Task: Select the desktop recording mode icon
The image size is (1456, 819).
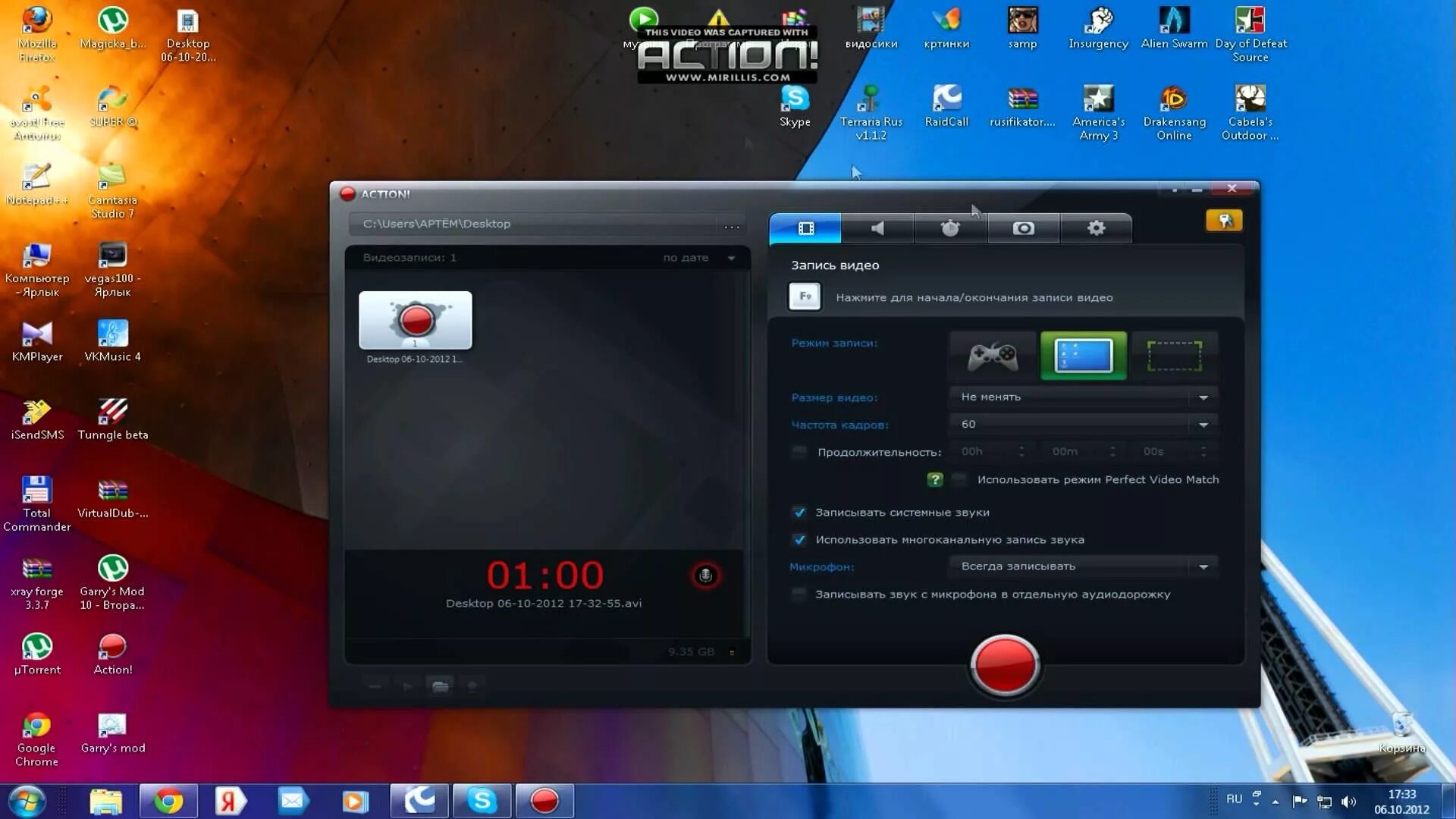Action: point(1084,356)
